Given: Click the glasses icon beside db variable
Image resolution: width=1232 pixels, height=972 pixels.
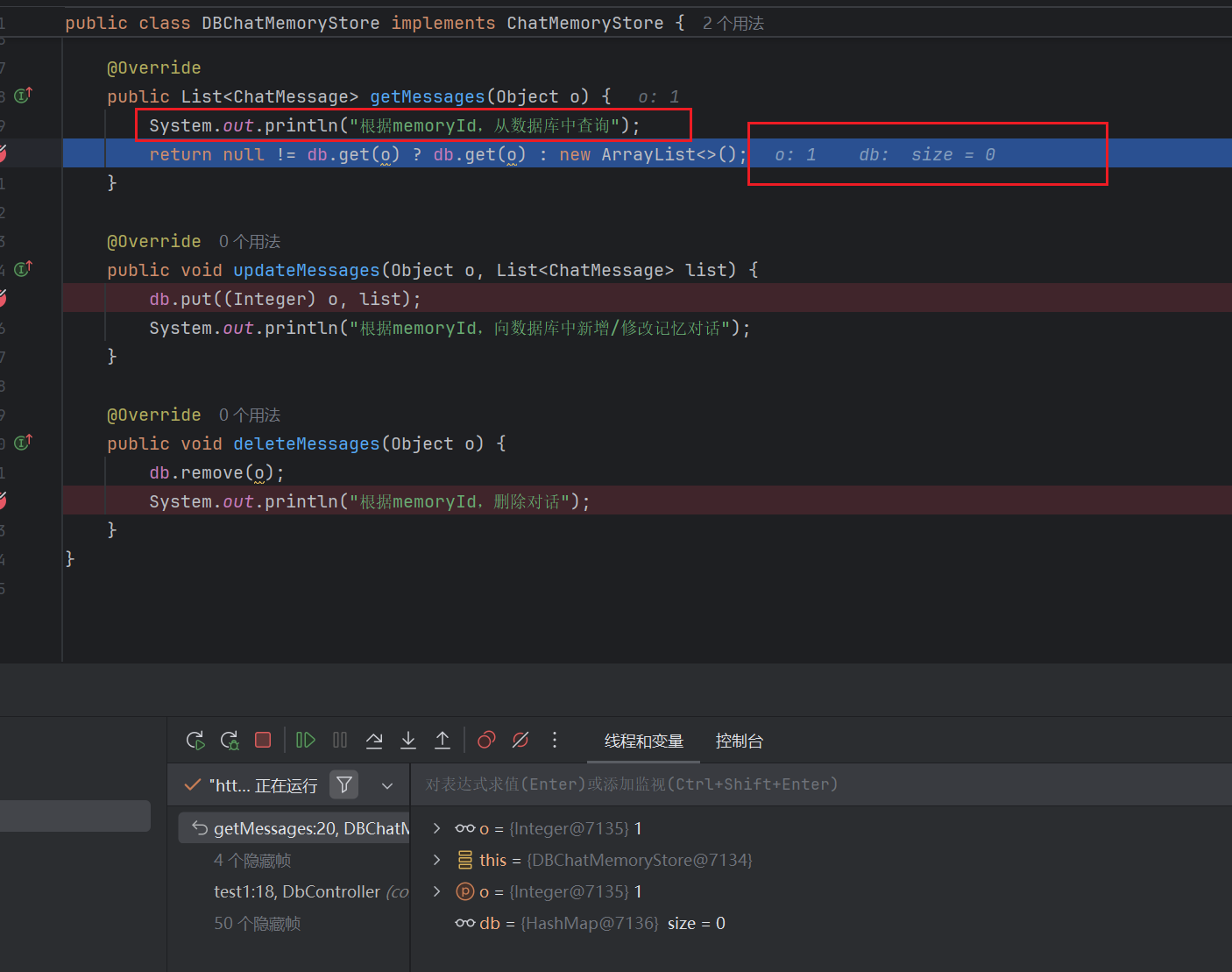Looking at the screenshot, I should point(465,923).
